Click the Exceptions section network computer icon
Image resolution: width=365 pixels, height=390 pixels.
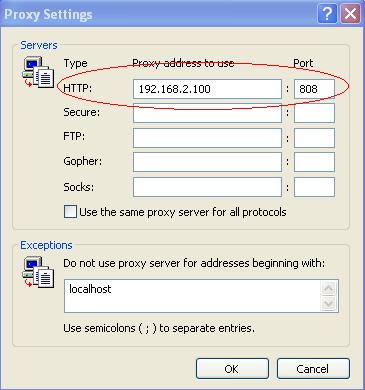(38, 272)
